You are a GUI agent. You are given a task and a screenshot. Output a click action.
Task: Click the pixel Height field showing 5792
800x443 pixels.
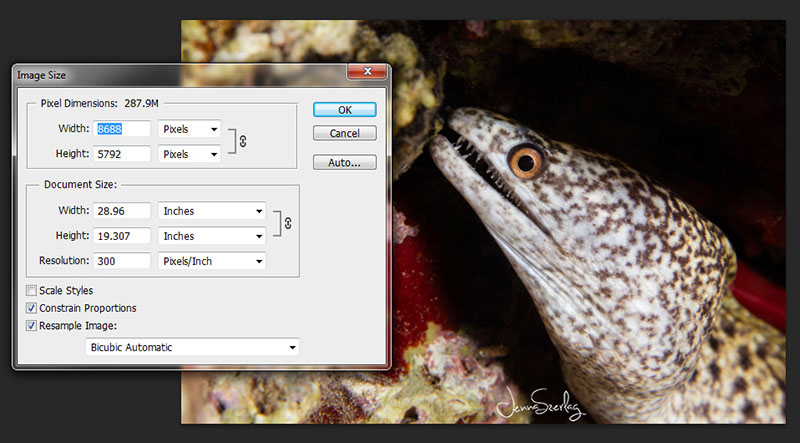point(122,154)
